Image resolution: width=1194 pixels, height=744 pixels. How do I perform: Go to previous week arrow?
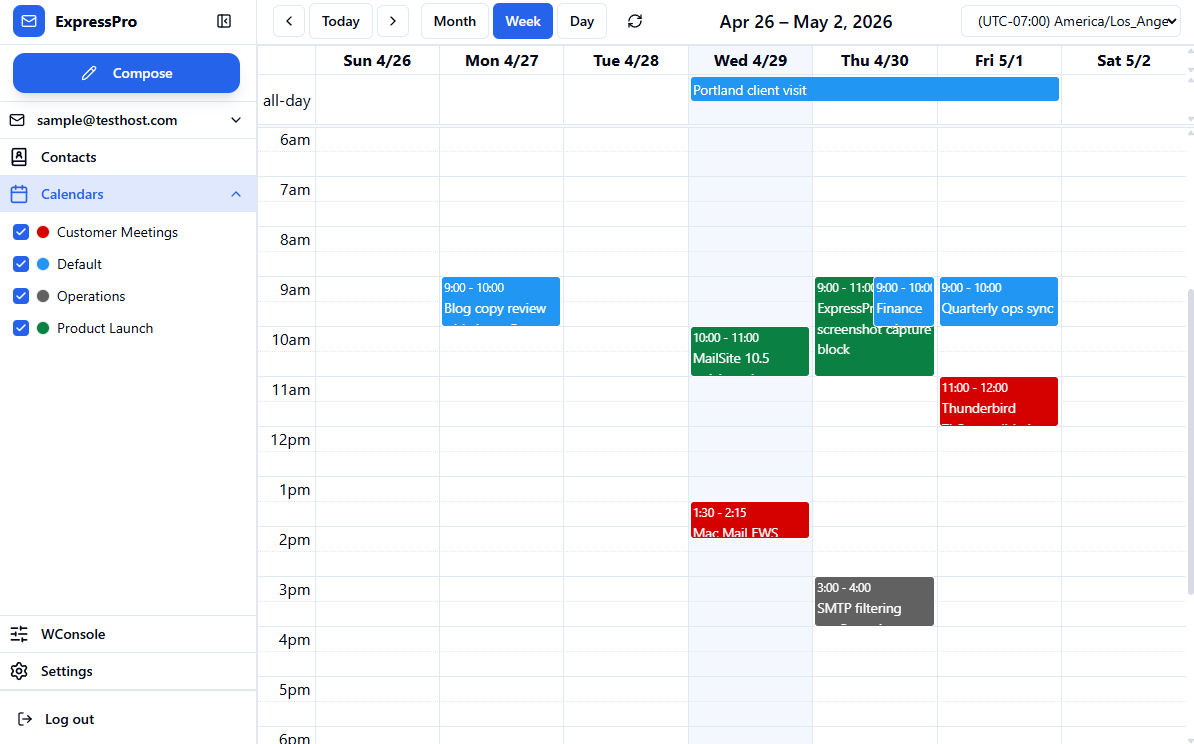click(x=289, y=21)
